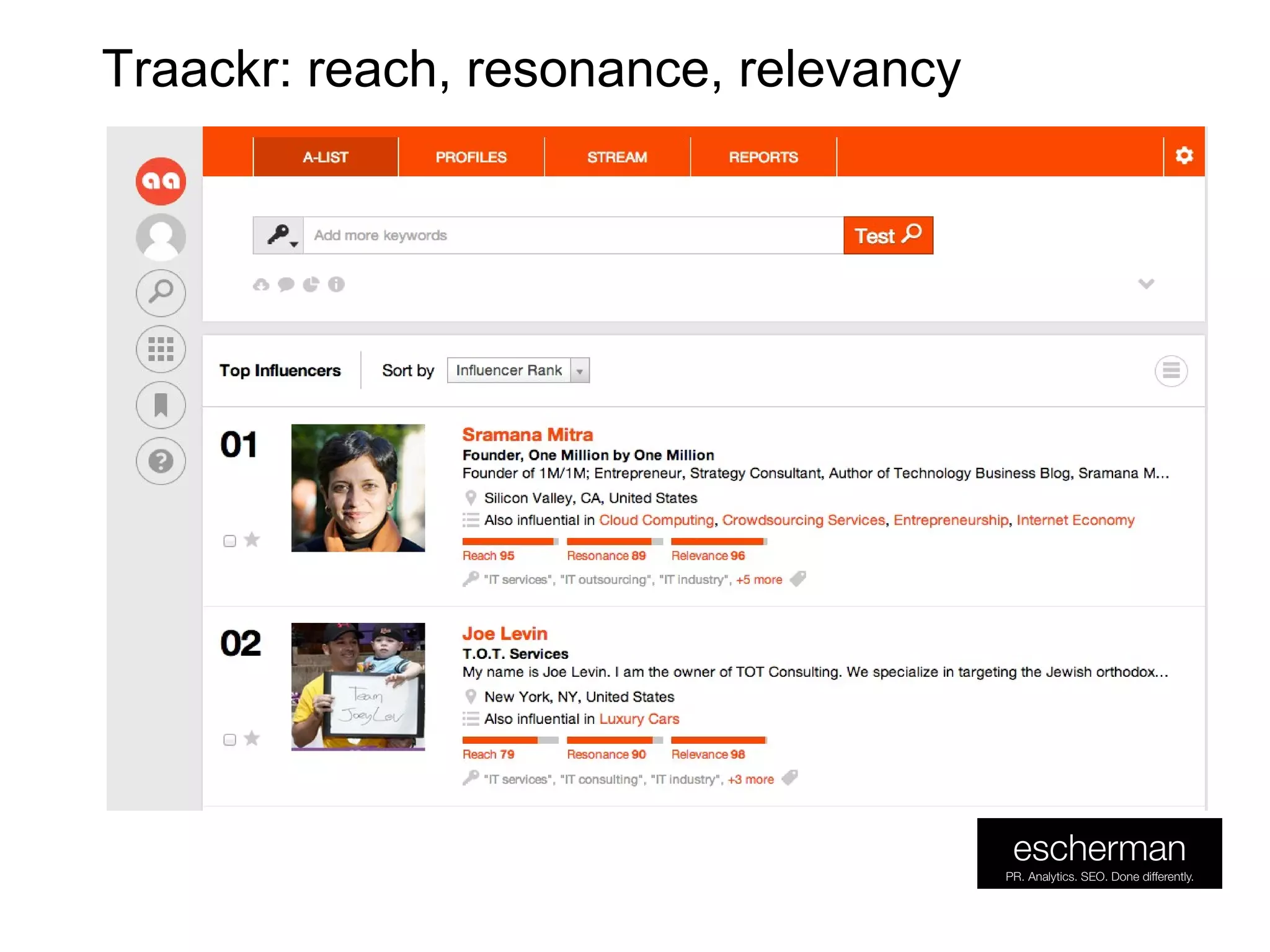1270x952 pixels.
Task: Switch to the A-LIST tab
Action: [326, 157]
